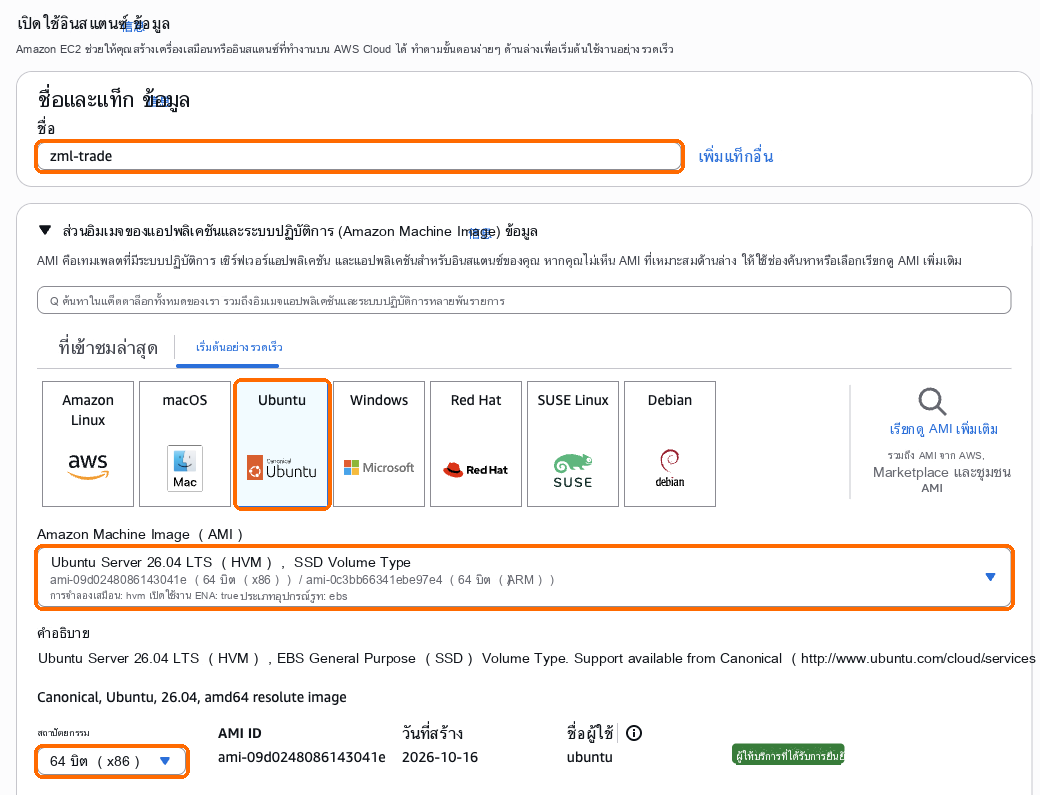The height and width of the screenshot is (795, 1040).
Task: Click the creation date 2026-10-16
Action: coord(440,757)
